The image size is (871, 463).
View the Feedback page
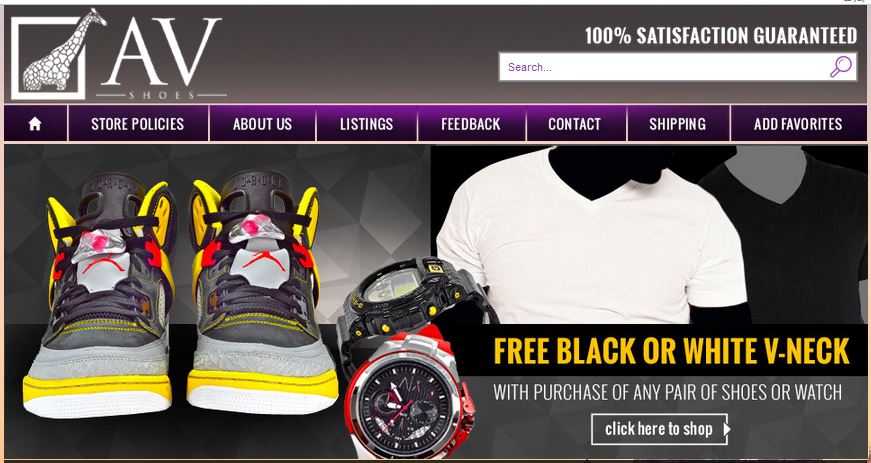click(x=471, y=123)
